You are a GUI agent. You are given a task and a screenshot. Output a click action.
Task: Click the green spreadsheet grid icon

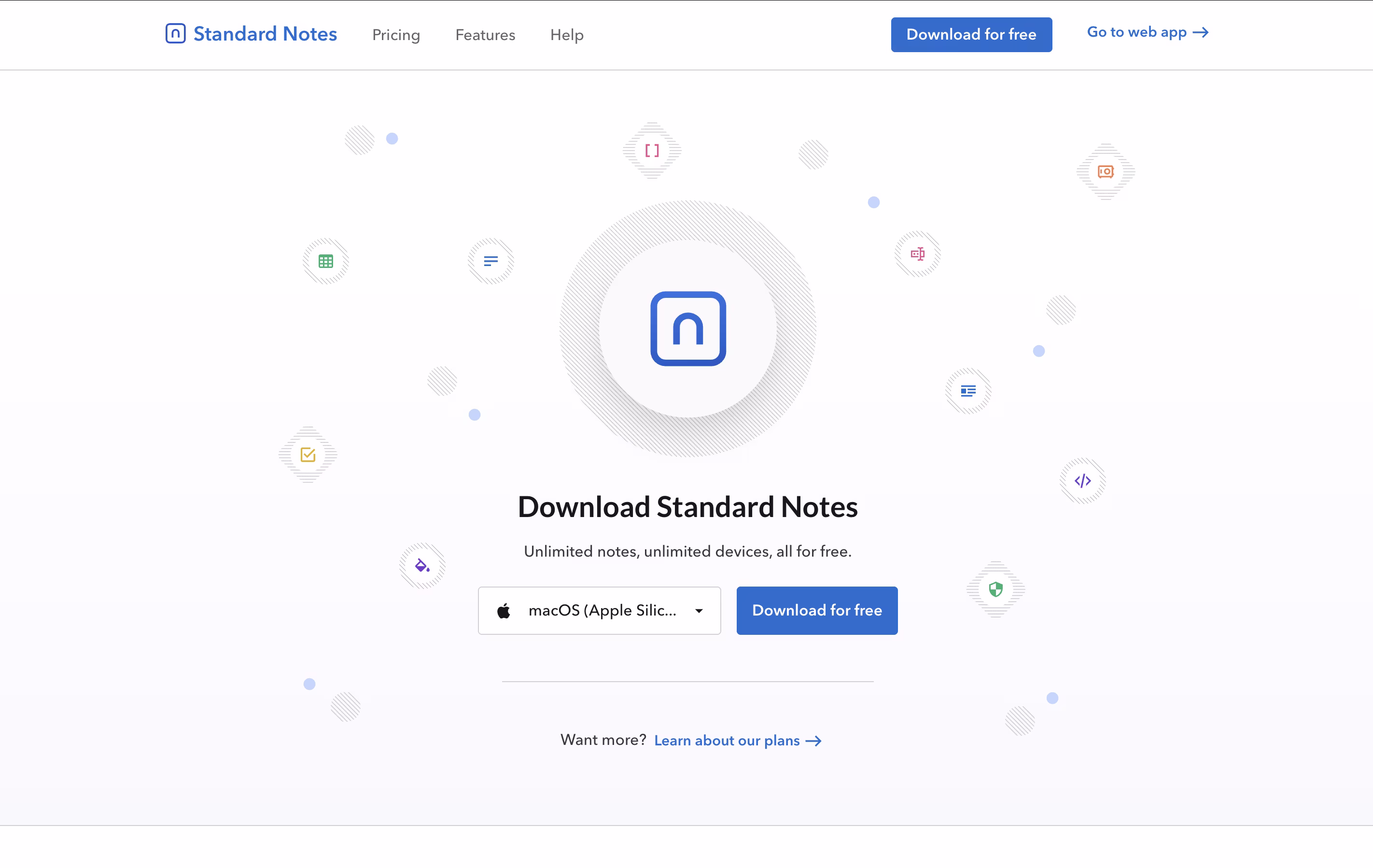tap(325, 261)
